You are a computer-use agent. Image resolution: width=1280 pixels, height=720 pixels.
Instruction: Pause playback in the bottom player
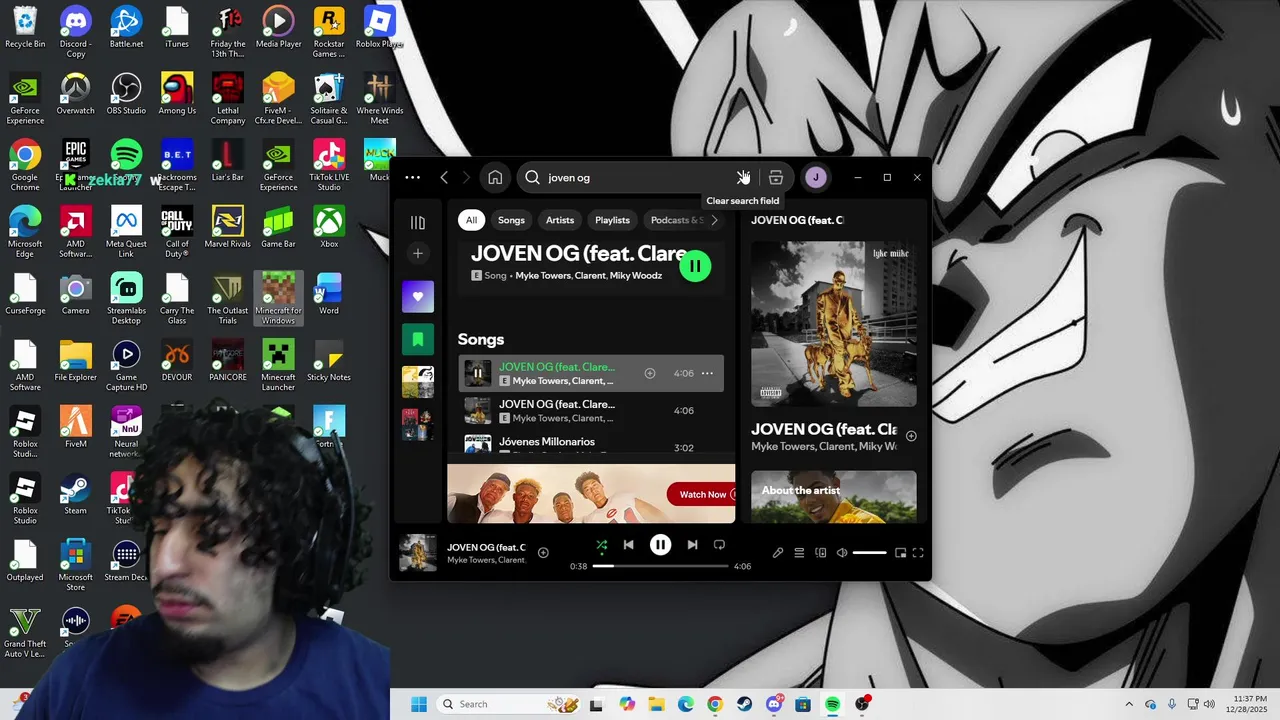tap(660, 545)
